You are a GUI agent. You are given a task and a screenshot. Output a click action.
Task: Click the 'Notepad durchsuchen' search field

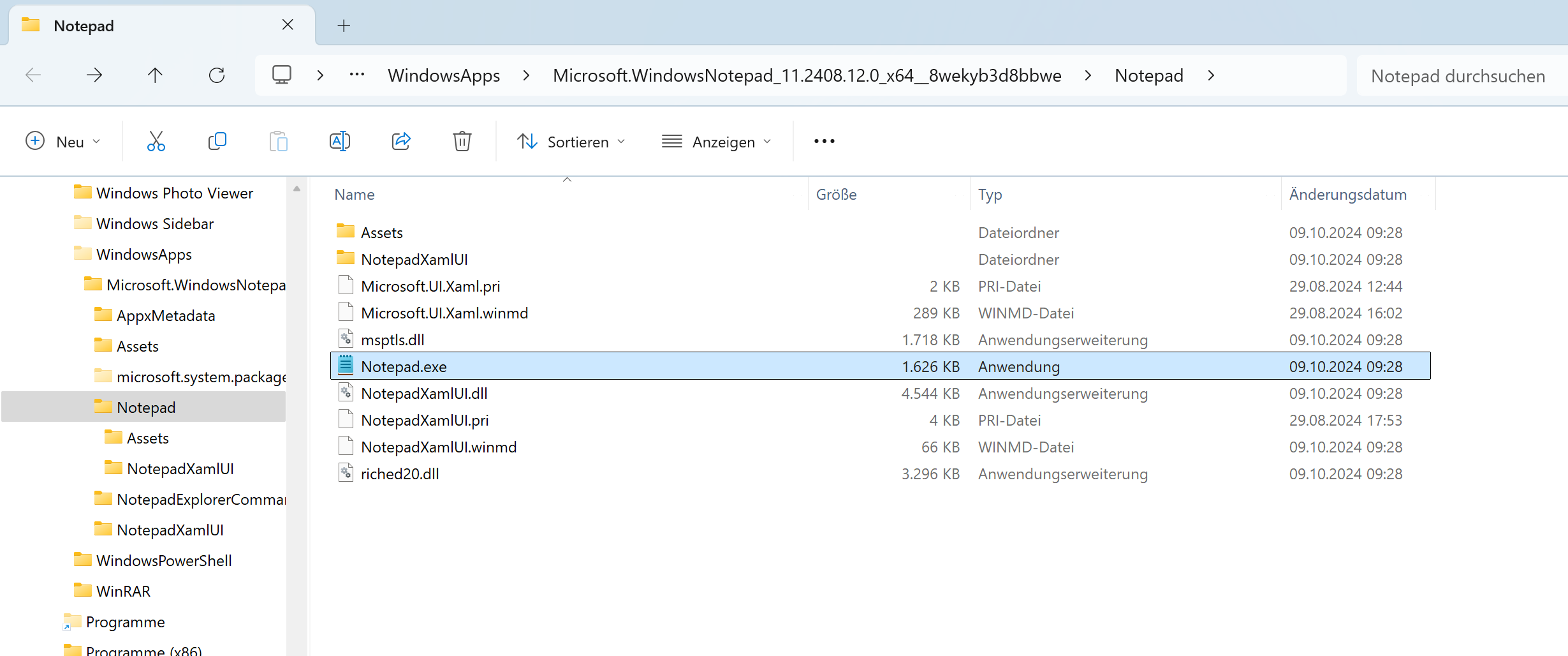click(1462, 76)
